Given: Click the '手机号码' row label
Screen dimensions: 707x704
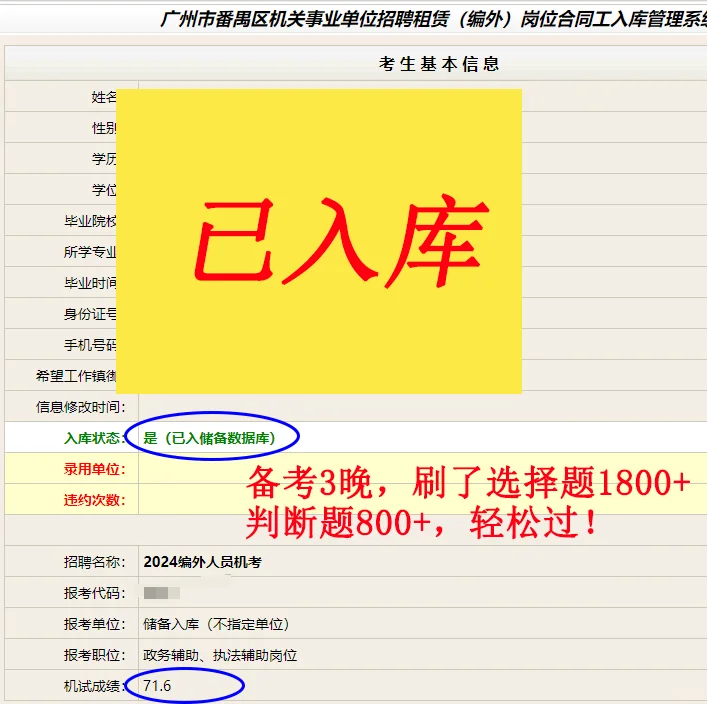Looking at the screenshot, I should [x=90, y=345].
